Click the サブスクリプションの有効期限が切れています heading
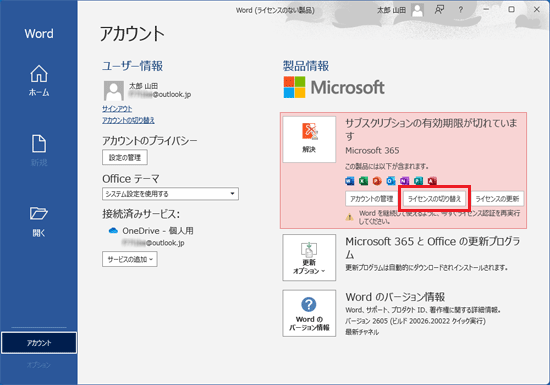Image resolution: width=550 pixels, height=385 pixels. point(431,129)
